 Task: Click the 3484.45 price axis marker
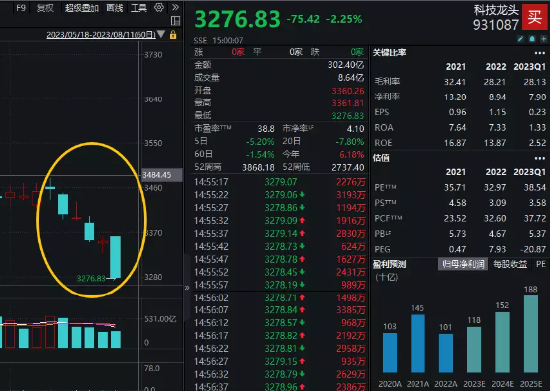pyautogui.click(x=162, y=175)
